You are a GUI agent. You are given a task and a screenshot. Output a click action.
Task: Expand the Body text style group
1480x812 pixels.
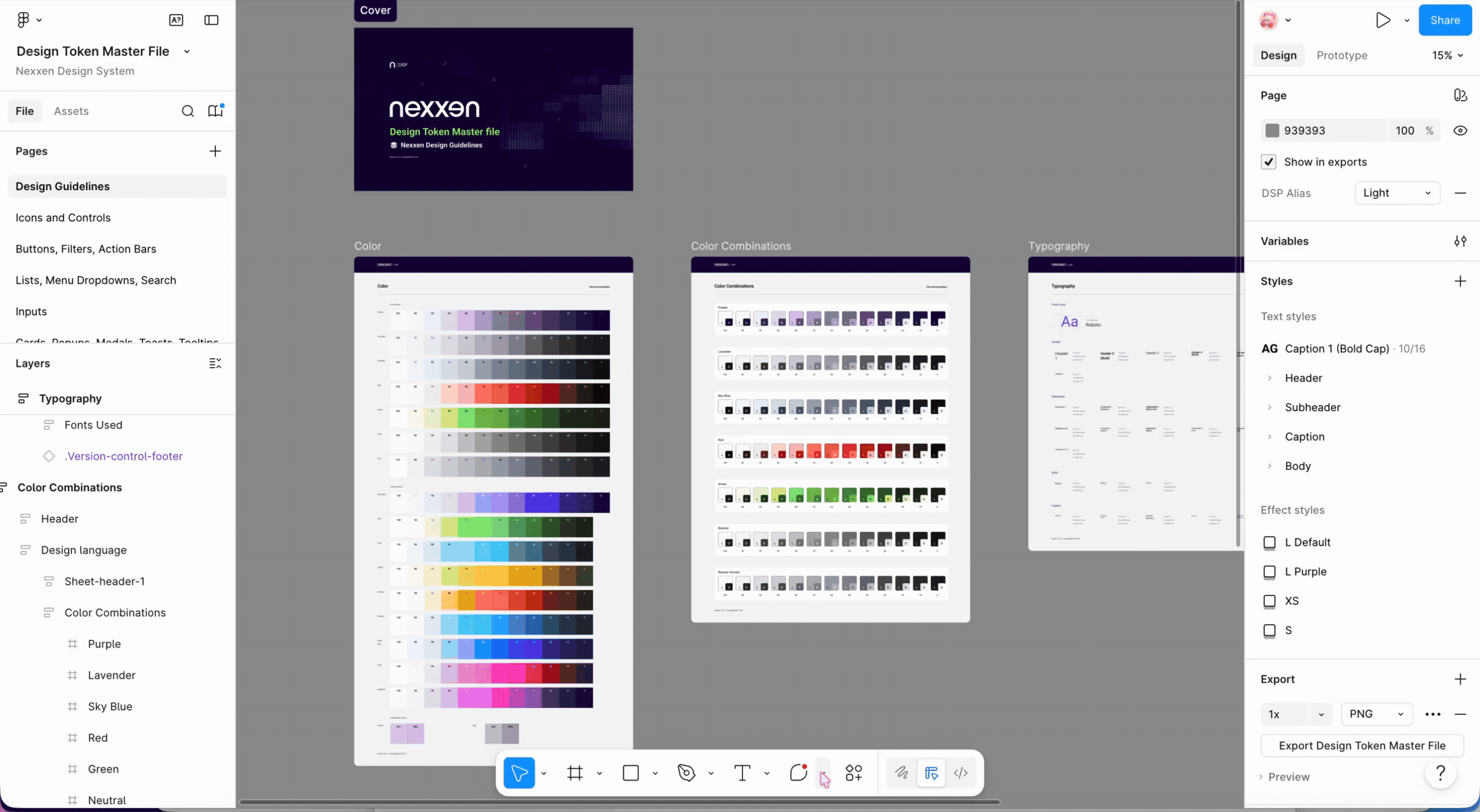pyautogui.click(x=1269, y=466)
